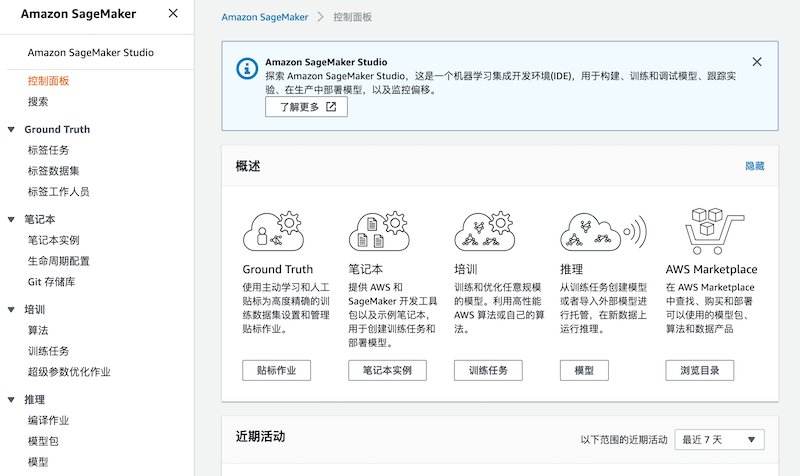Open 超级参数优化作业 in sidebar
Screen dimensions: 800x476
(69, 372)
